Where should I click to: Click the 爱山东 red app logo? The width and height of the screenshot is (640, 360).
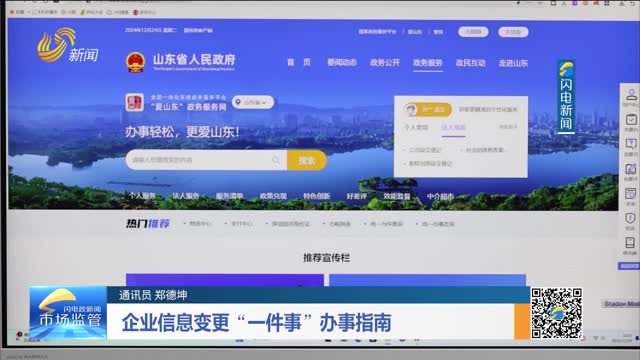(x=134, y=102)
